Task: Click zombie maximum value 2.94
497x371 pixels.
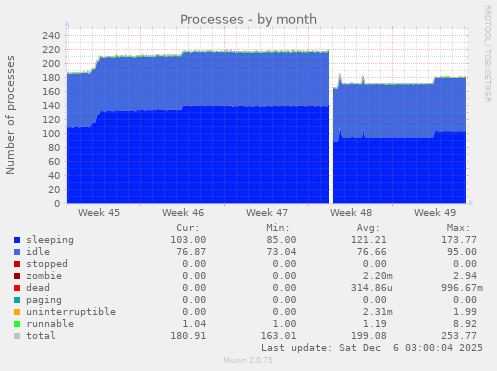Action: pos(465,276)
